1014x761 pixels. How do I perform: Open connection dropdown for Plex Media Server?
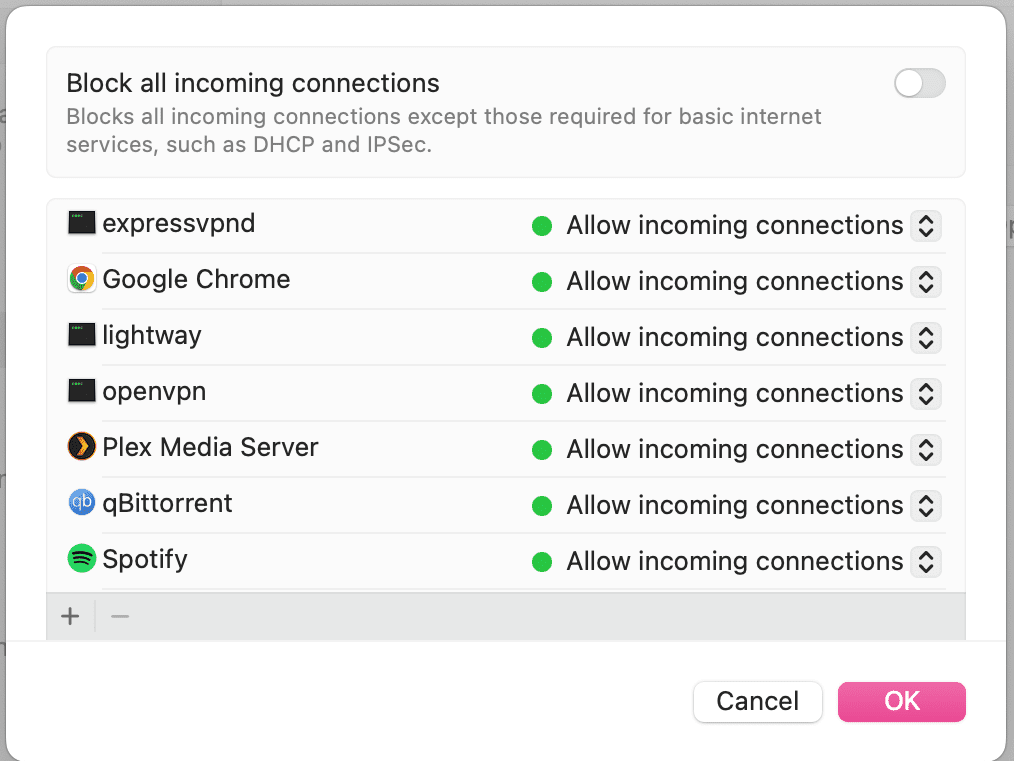point(925,449)
